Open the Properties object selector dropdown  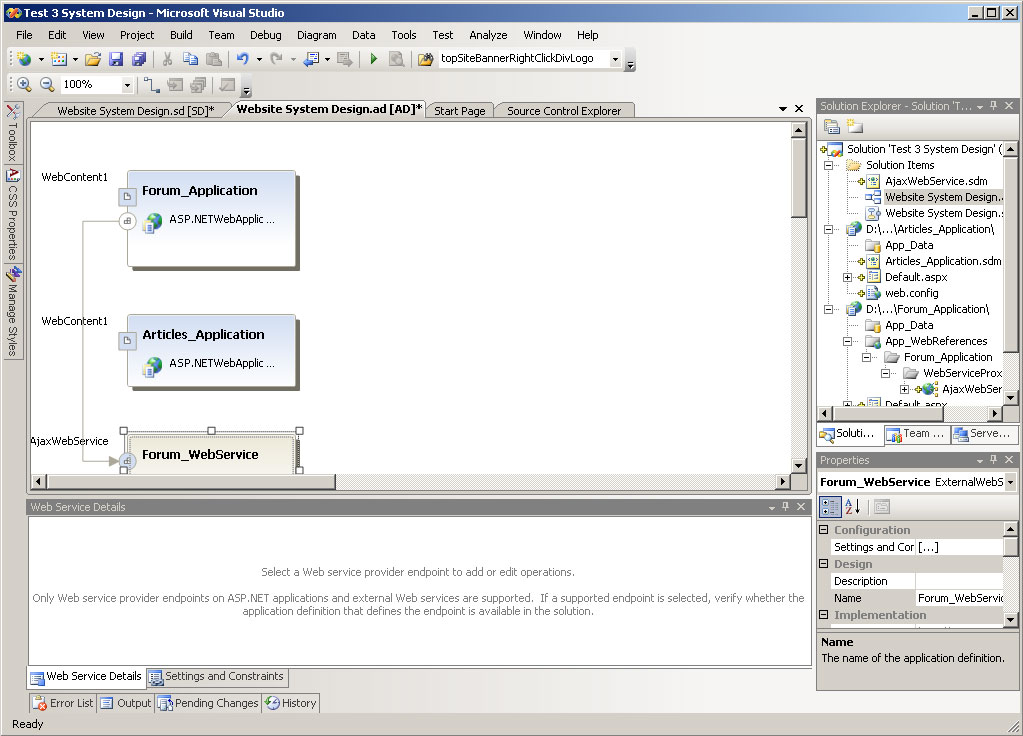coord(1010,482)
